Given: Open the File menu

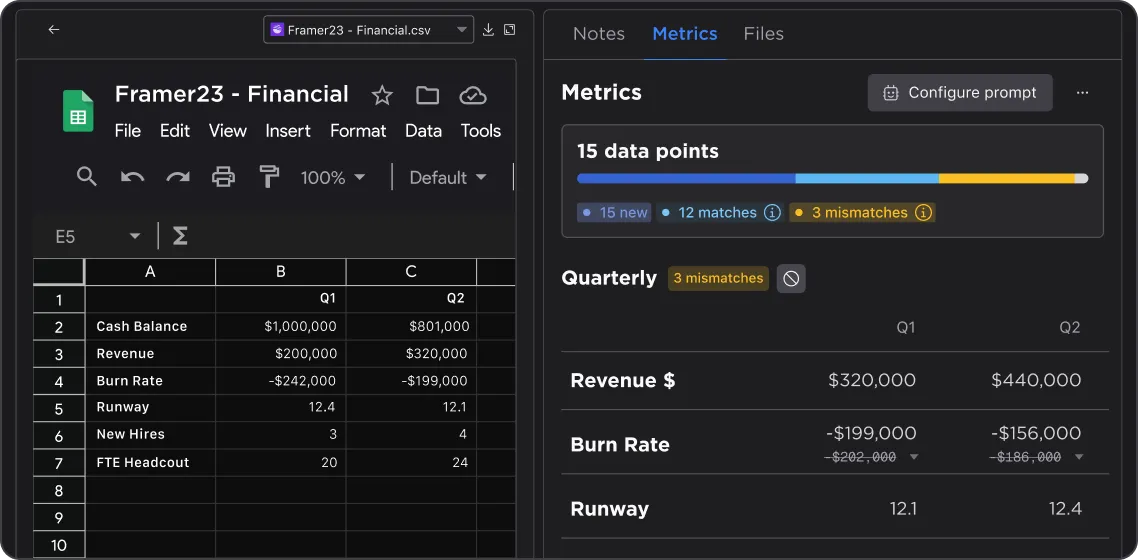Looking at the screenshot, I should (128, 131).
